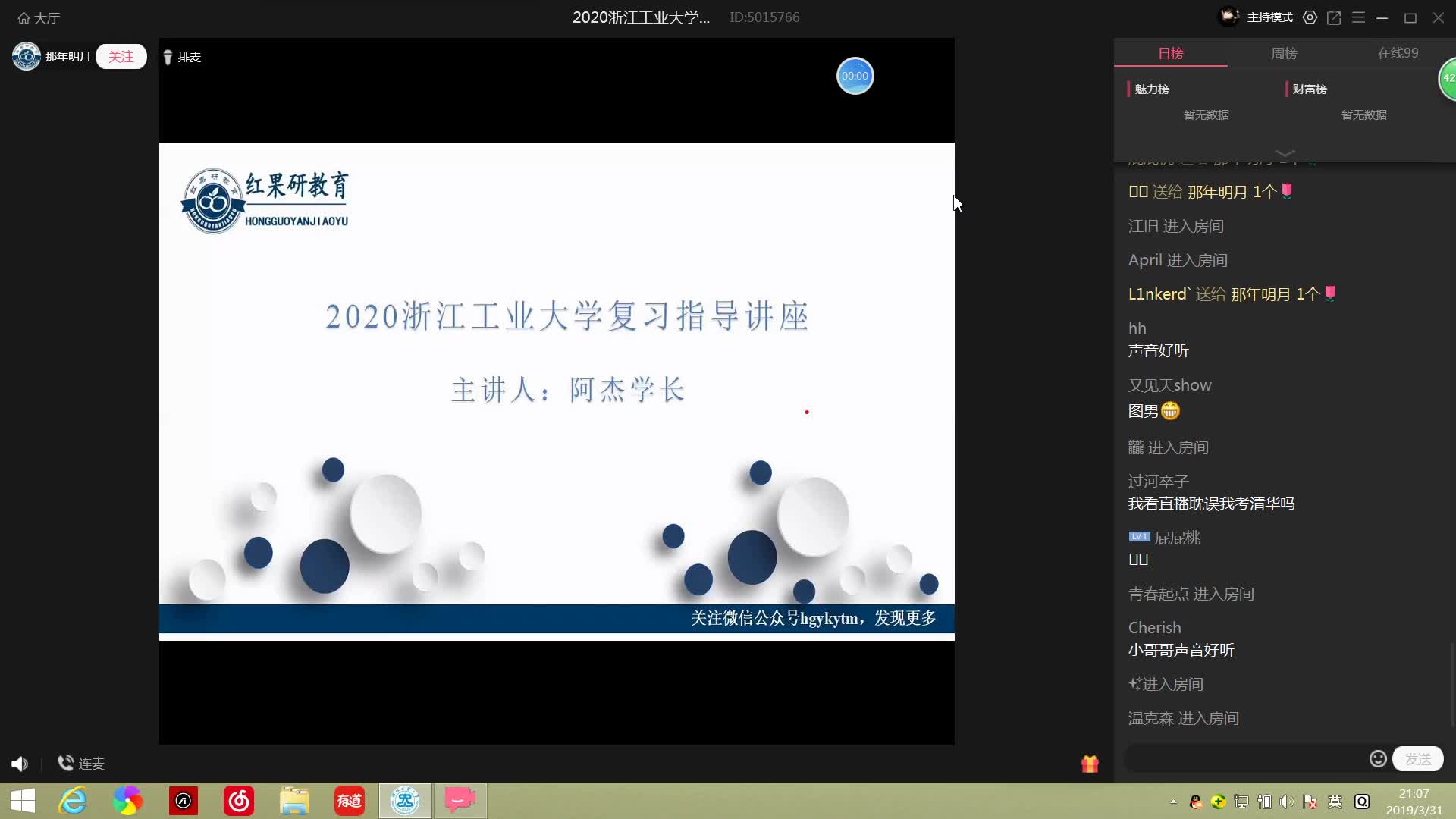Click username 屁屁桃 in chat
Viewport: 1456px width, 819px height.
click(x=1177, y=538)
